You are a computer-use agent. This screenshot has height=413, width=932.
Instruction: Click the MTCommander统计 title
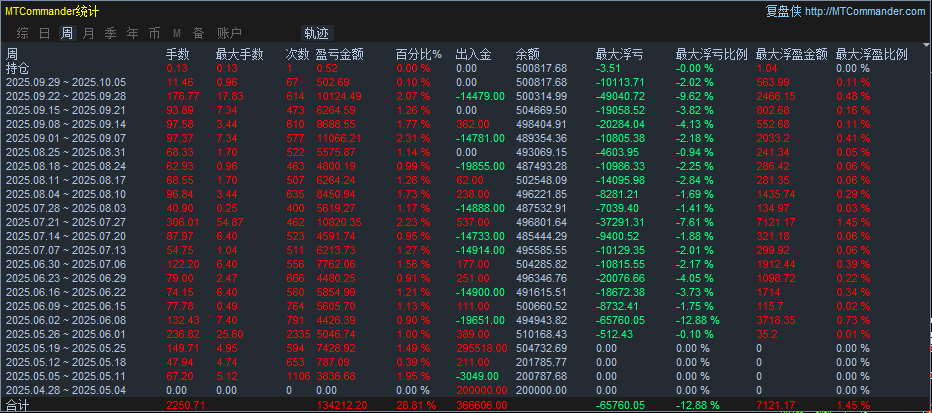click(53, 11)
